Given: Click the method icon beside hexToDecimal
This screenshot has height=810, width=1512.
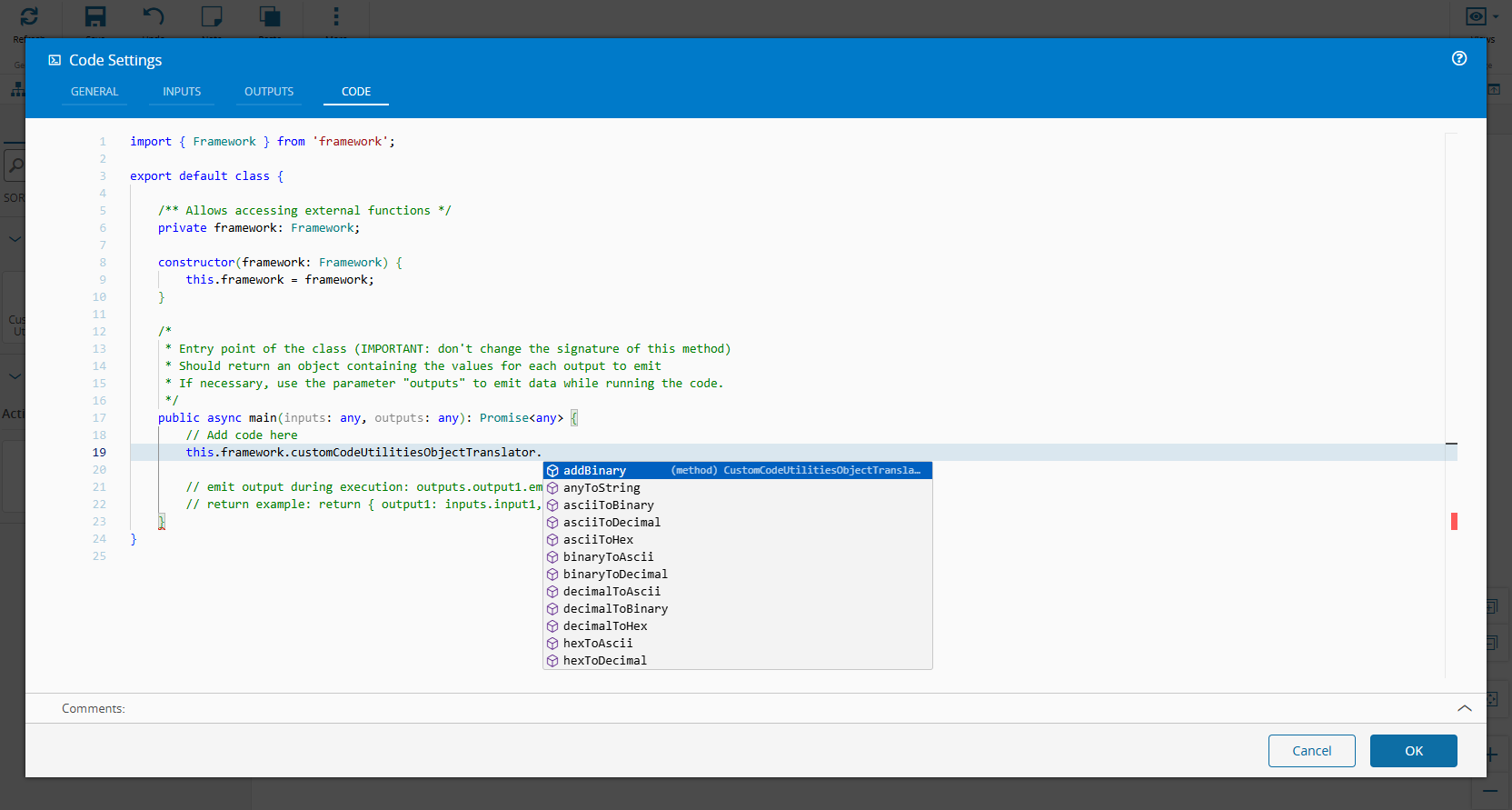Looking at the screenshot, I should [x=552, y=661].
